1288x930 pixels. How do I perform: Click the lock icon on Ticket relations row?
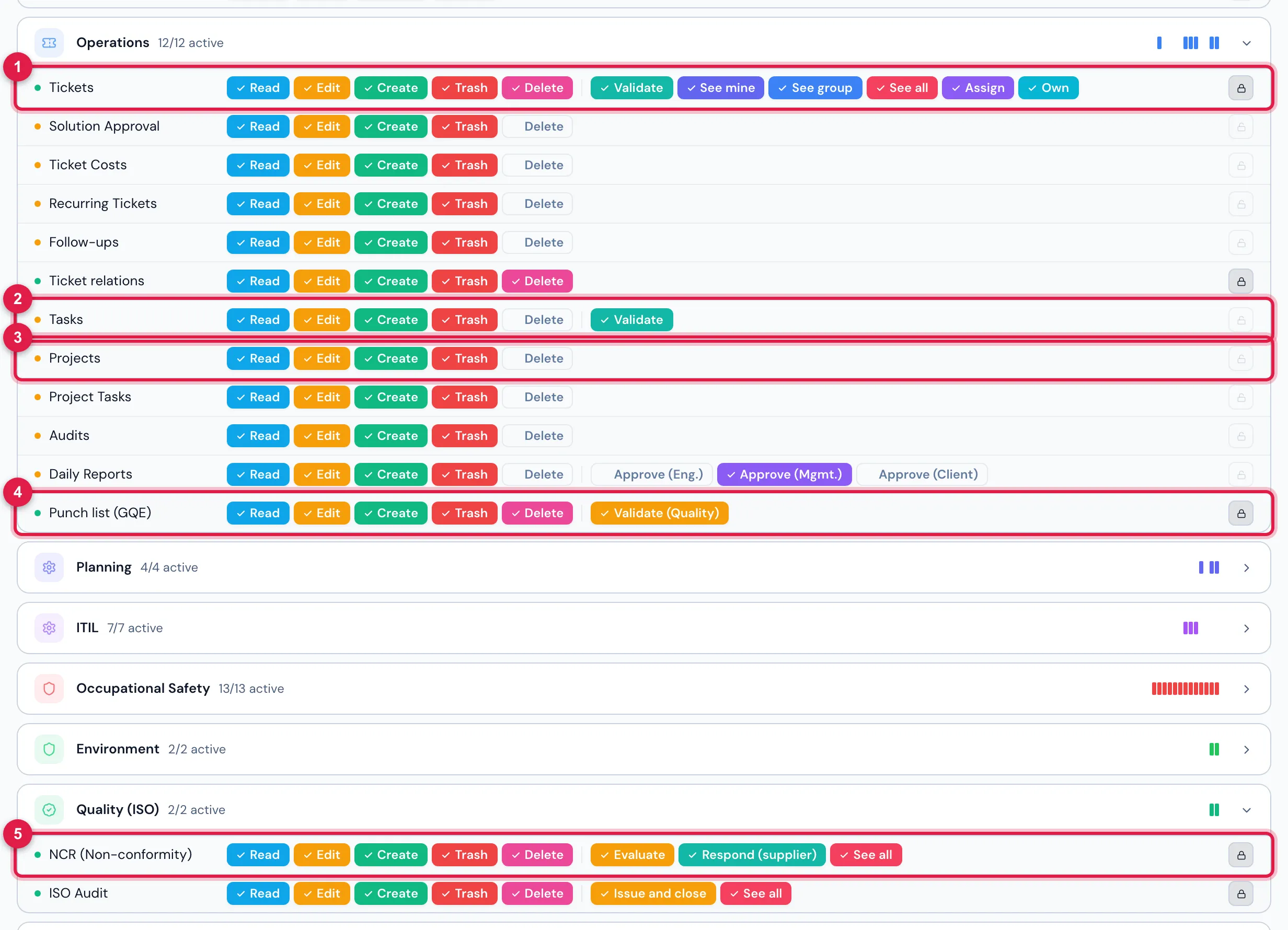(x=1241, y=281)
